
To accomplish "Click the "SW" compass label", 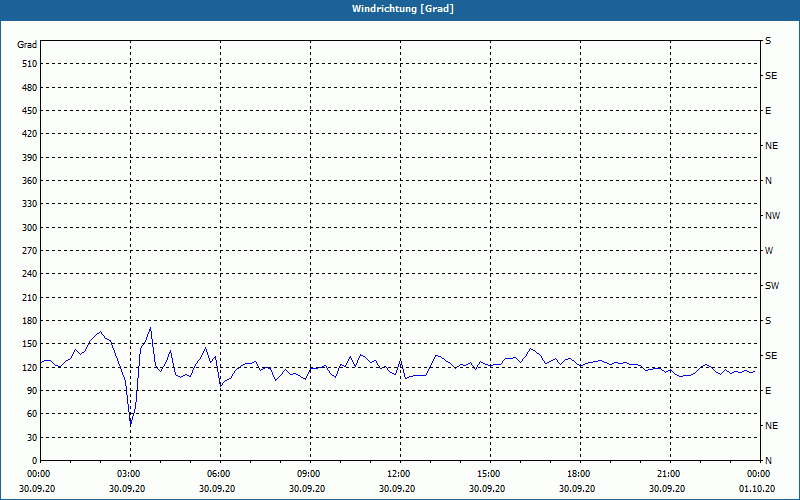I will pos(772,286).
